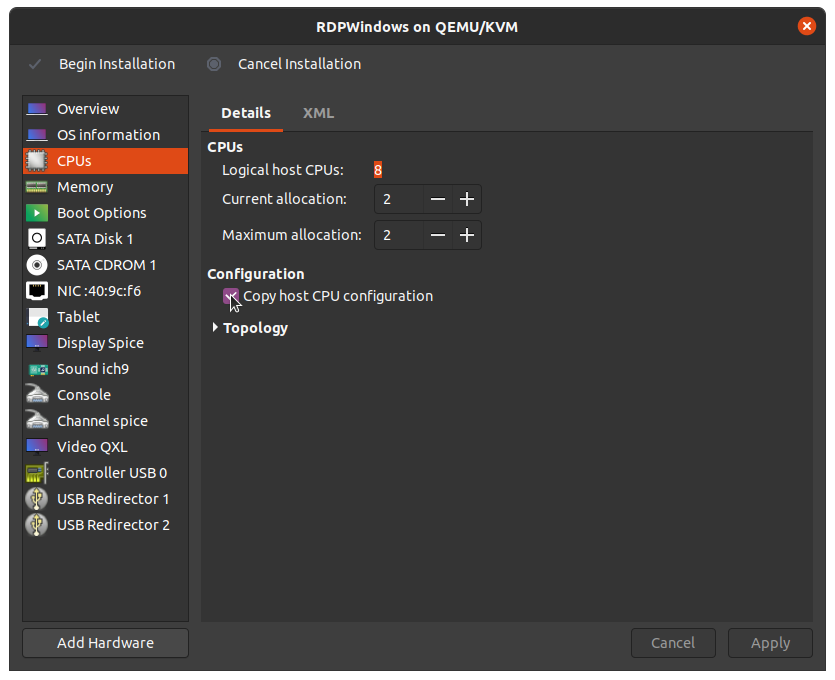Select the Tablet device icon
Image resolution: width=835 pixels, height=680 pixels.
[x=37, y=317]
